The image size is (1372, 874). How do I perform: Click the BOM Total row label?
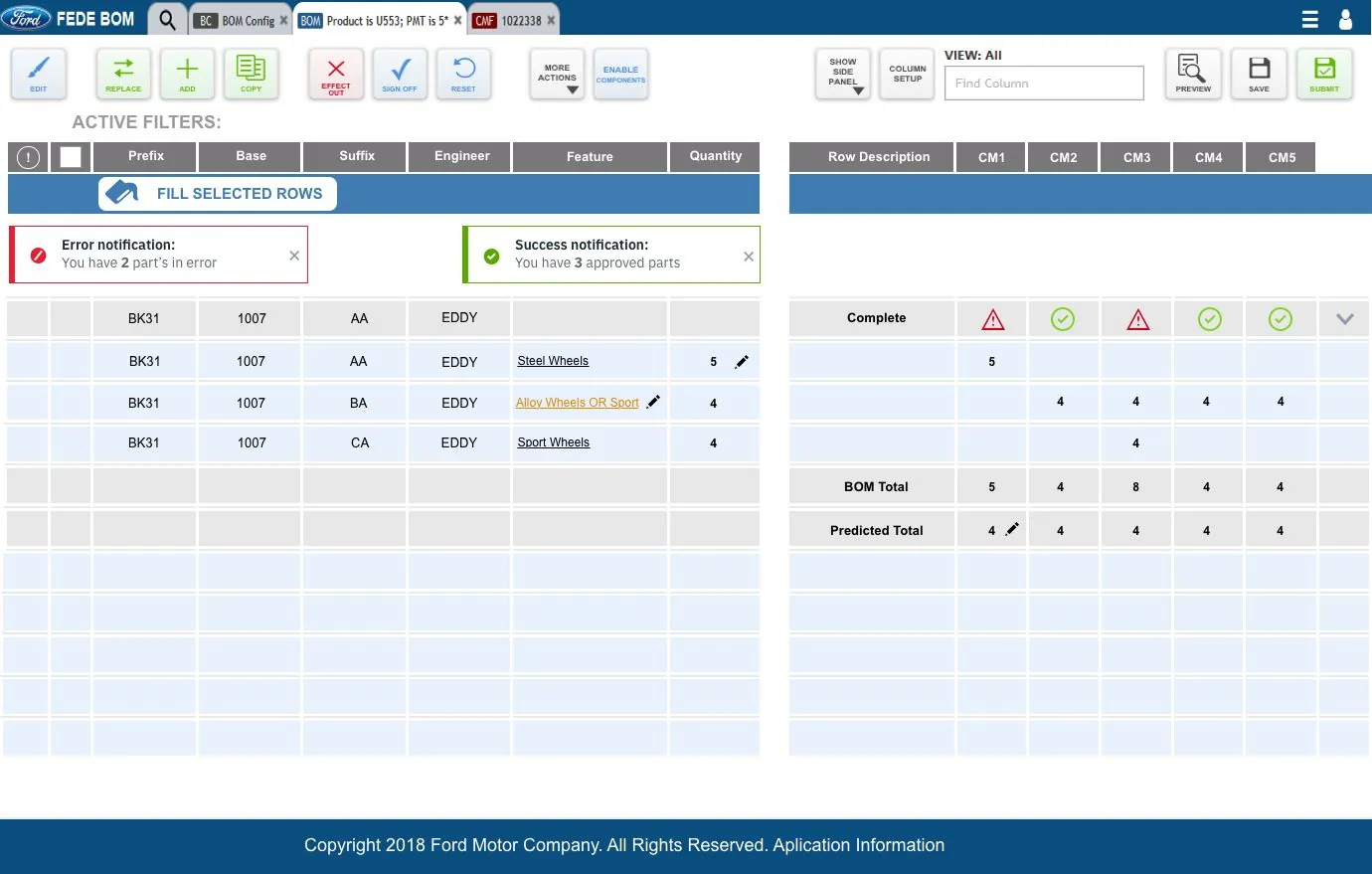pos(876,487)
